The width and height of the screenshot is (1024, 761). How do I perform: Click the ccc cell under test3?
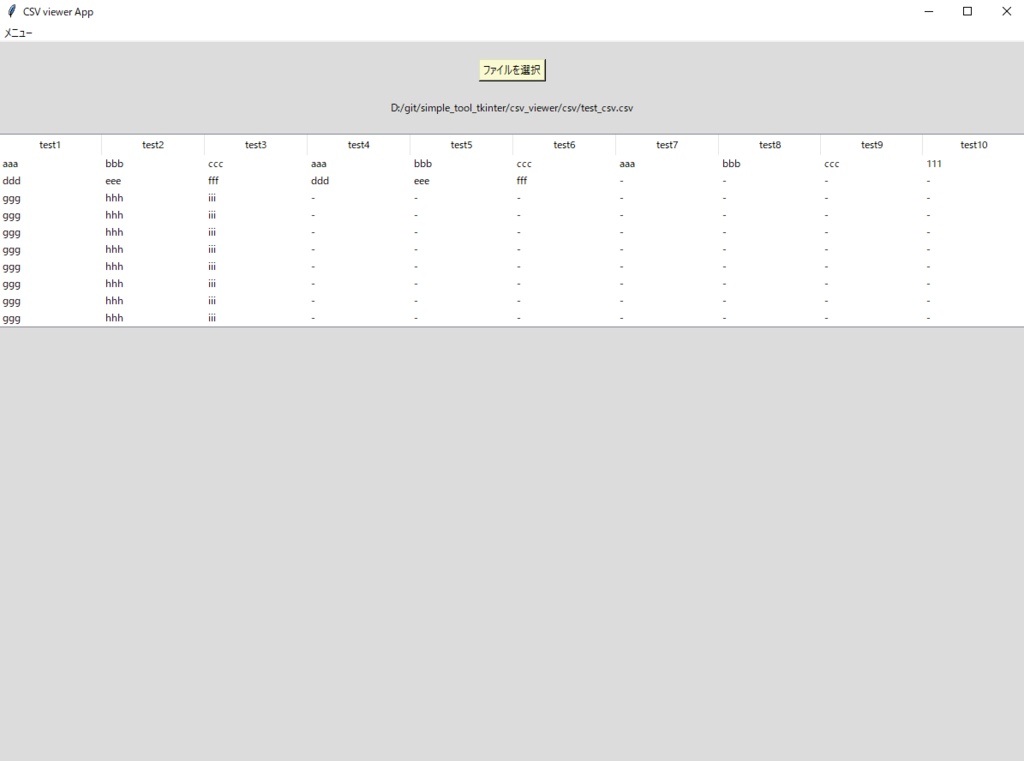tap(216, 164)
